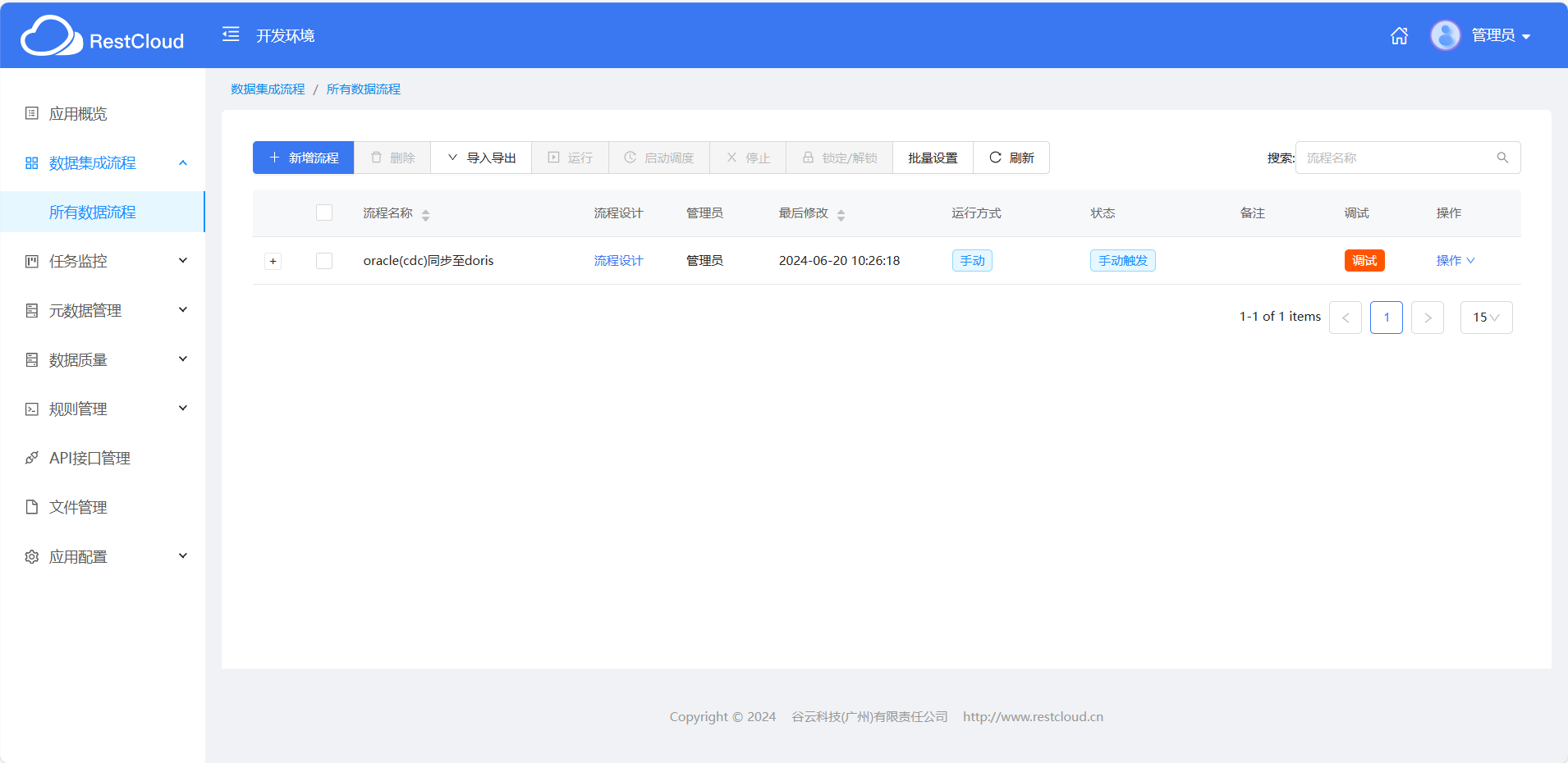Select 所有数据流程 in the sidebar
Screen dimensions: 1568x763
[103, 212]
